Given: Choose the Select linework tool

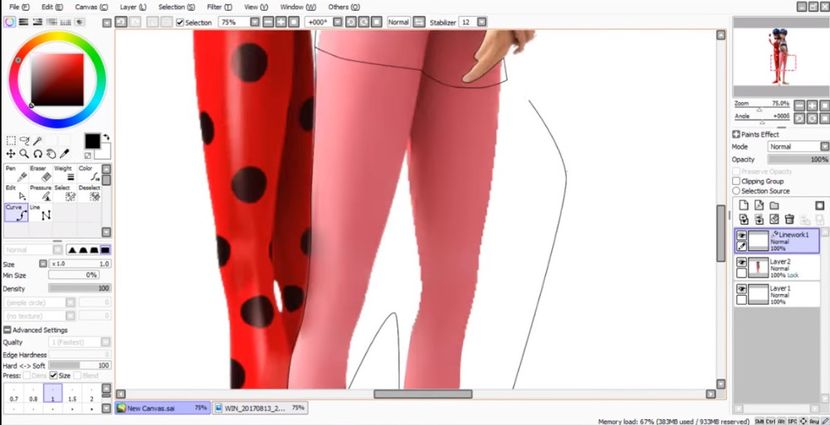Looking at the screenshot, I should (65, 193).
